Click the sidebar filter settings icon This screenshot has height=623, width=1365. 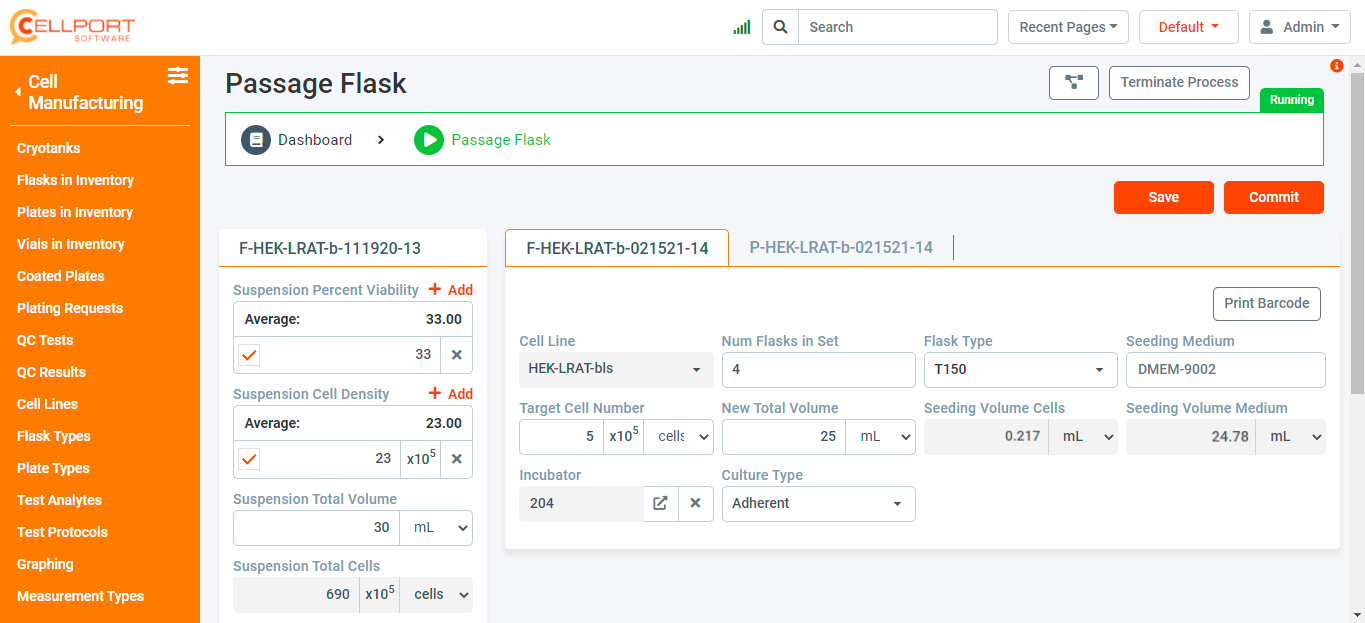tap(178, 75)
